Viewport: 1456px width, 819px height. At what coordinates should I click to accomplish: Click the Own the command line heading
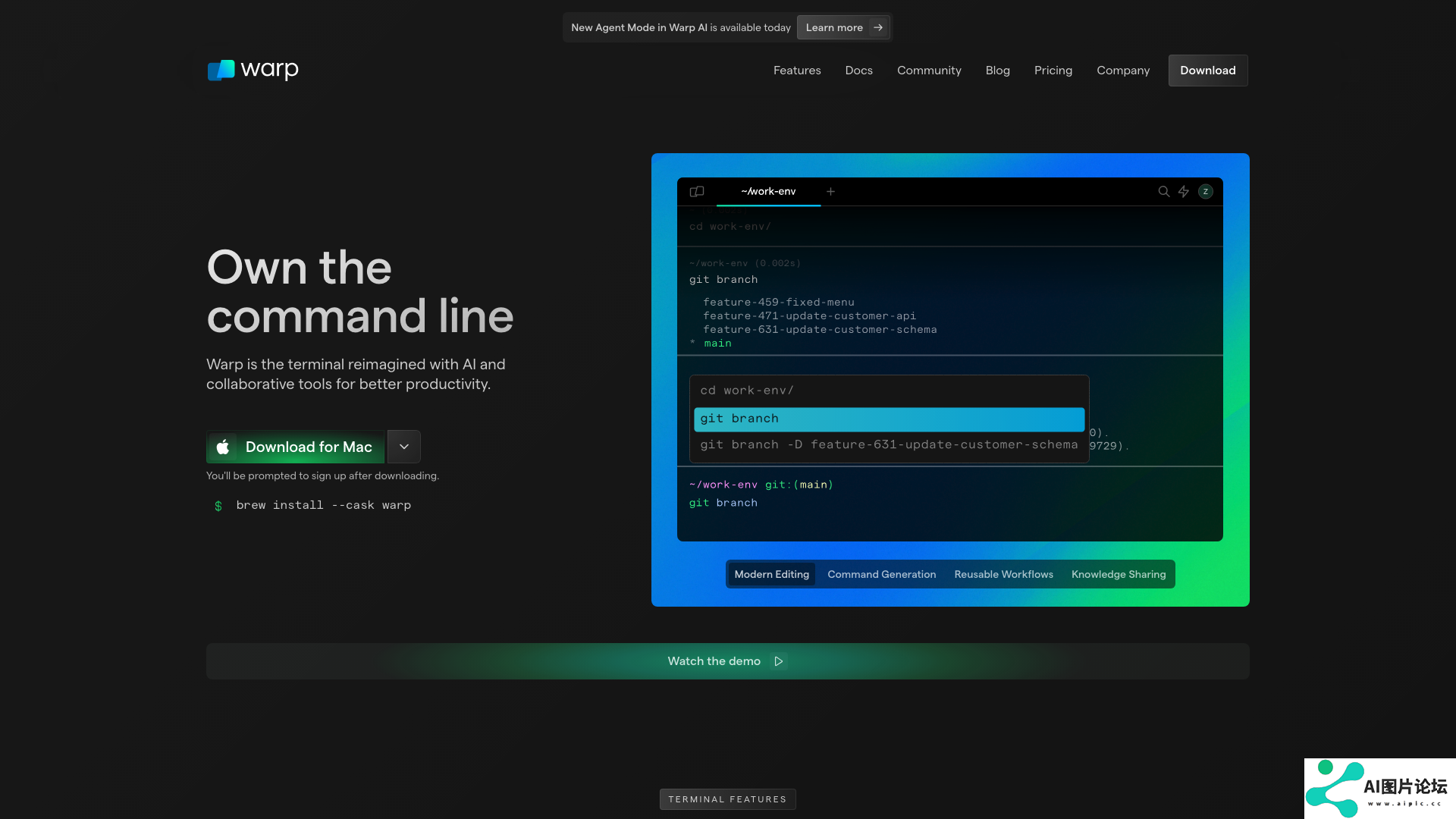360,291
